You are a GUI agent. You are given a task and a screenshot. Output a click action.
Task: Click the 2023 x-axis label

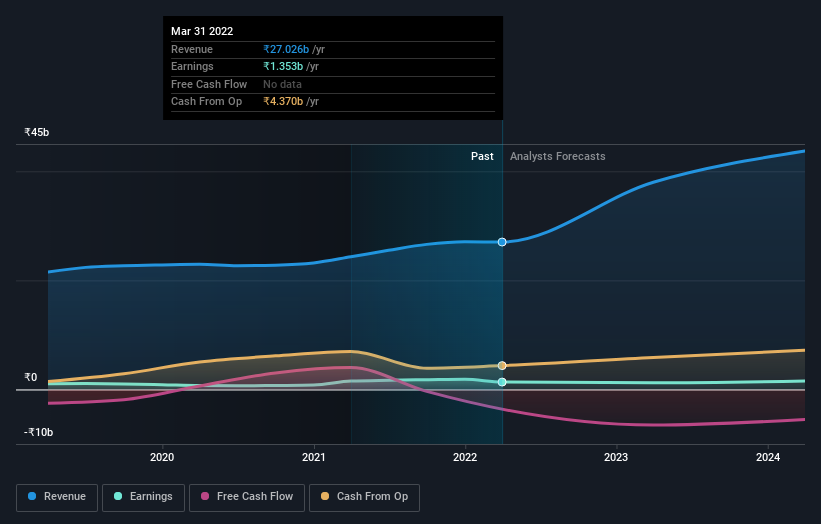pos(616,458)
